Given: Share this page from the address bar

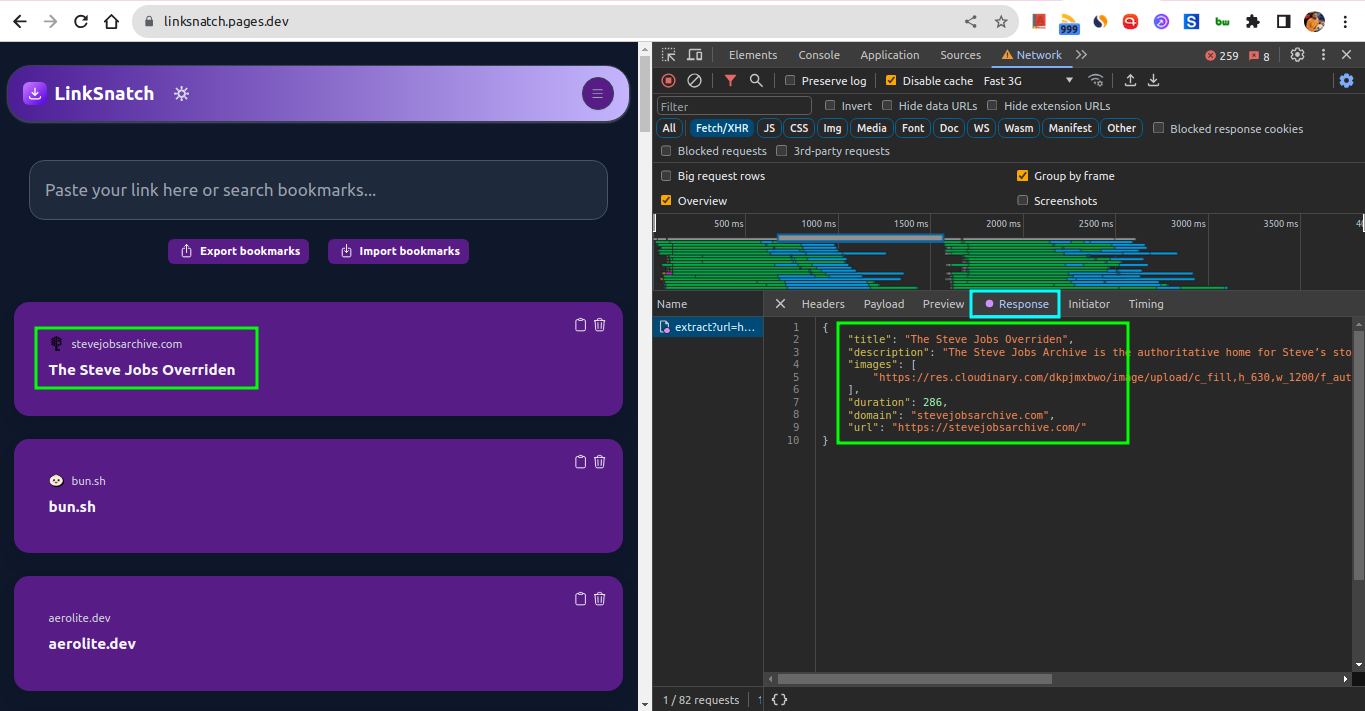Looking at the screenshot, I should pos(971,21).
